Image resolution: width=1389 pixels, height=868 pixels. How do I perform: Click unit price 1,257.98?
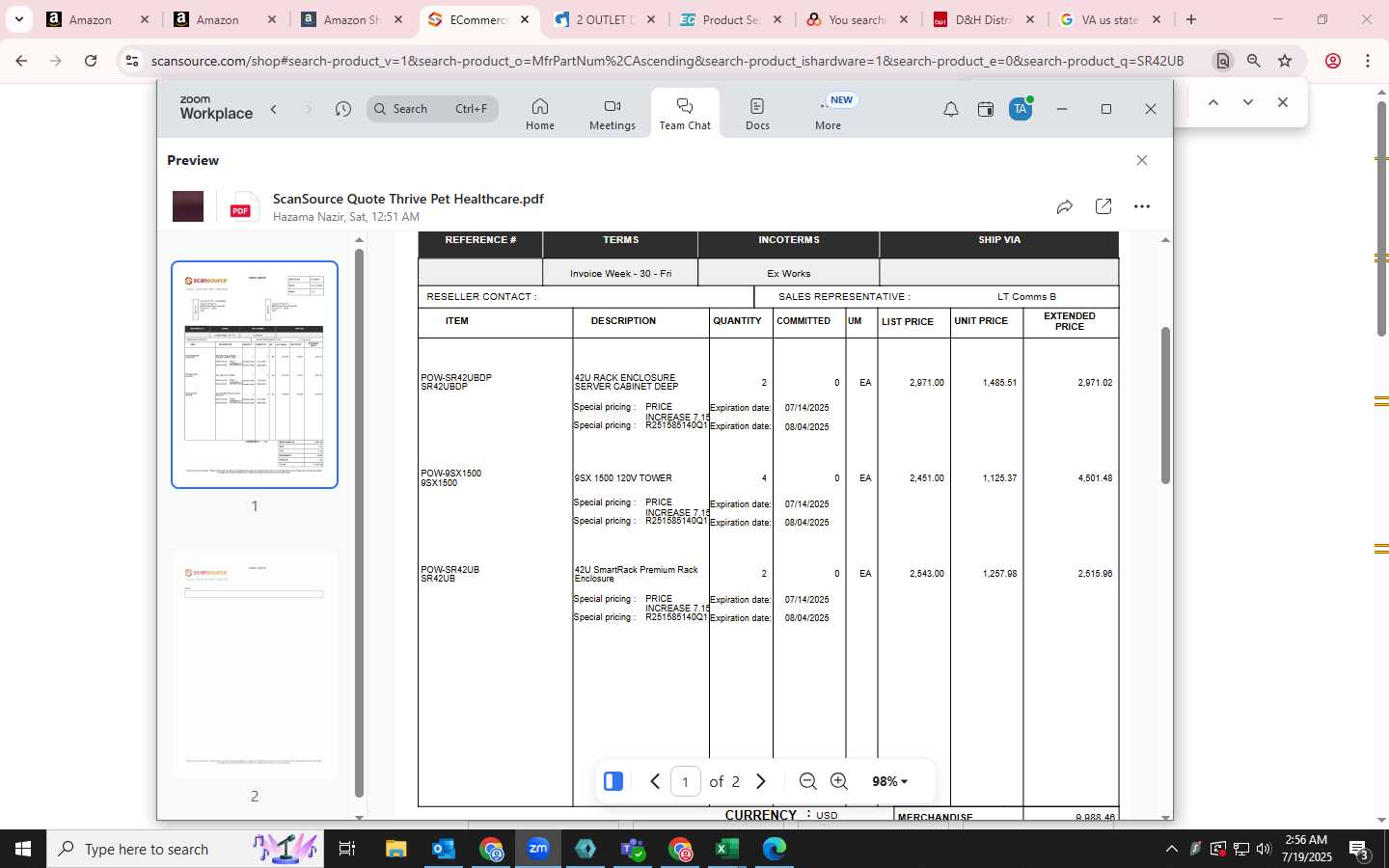[x=999, y=574]
